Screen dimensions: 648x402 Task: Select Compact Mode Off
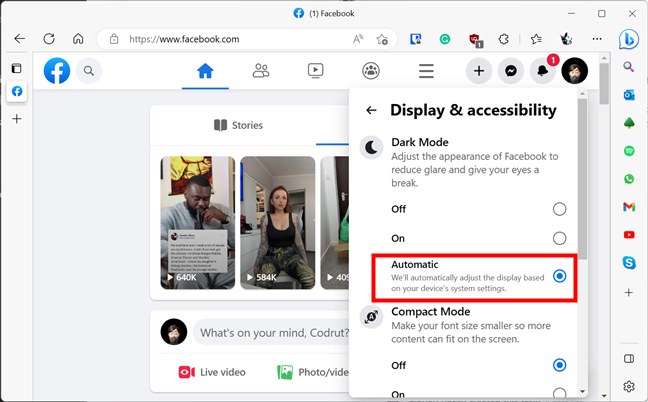pos(560,365)
